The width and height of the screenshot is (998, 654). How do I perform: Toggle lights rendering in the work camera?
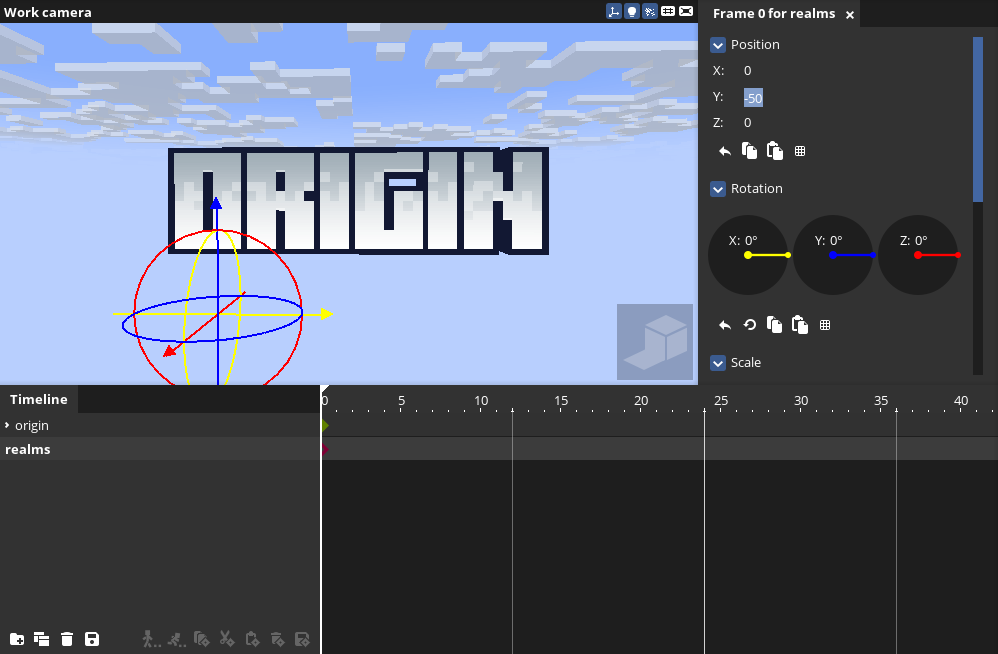[x=632, y=12]
